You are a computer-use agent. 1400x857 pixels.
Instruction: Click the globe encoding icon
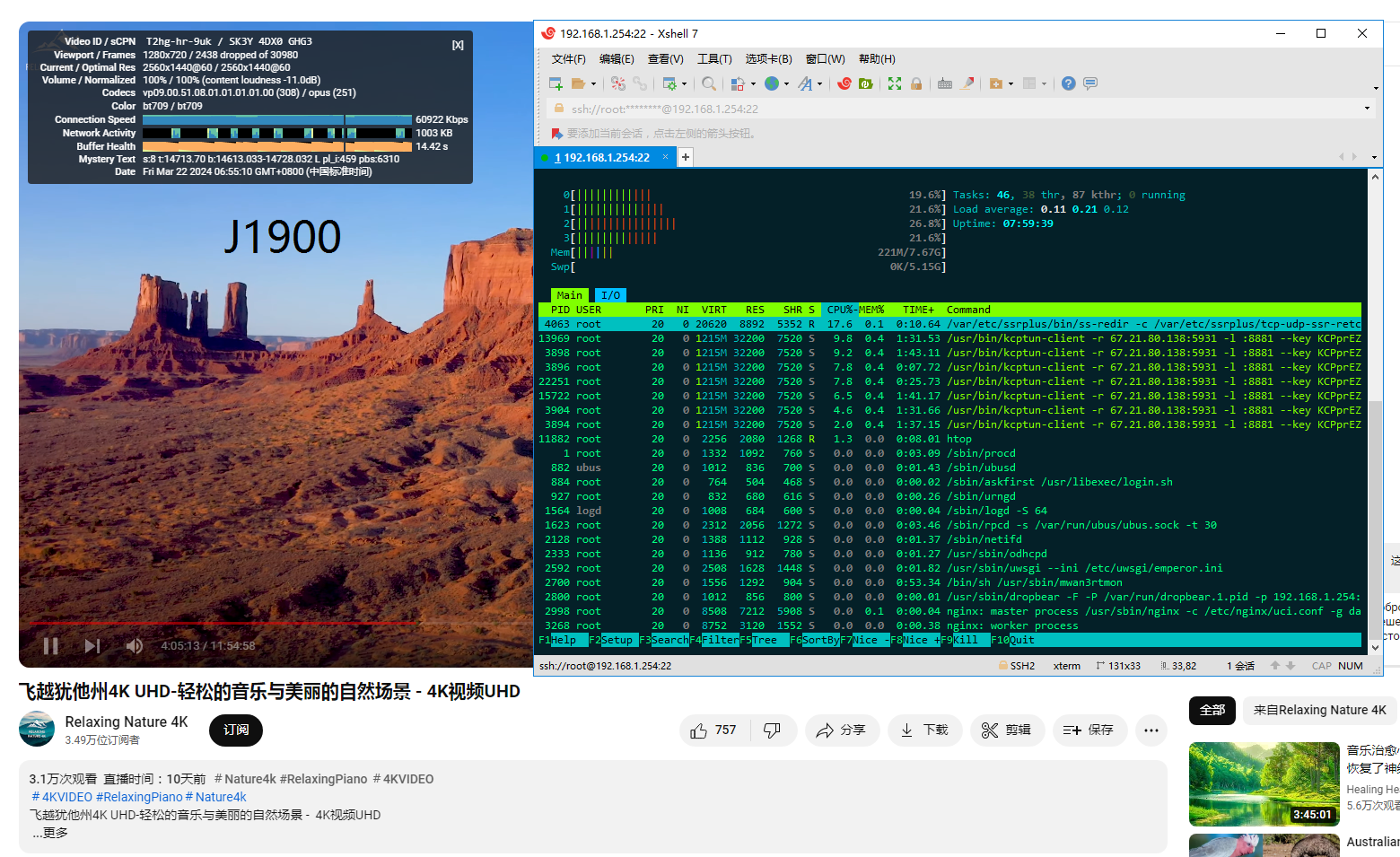[x=771, y=83]
